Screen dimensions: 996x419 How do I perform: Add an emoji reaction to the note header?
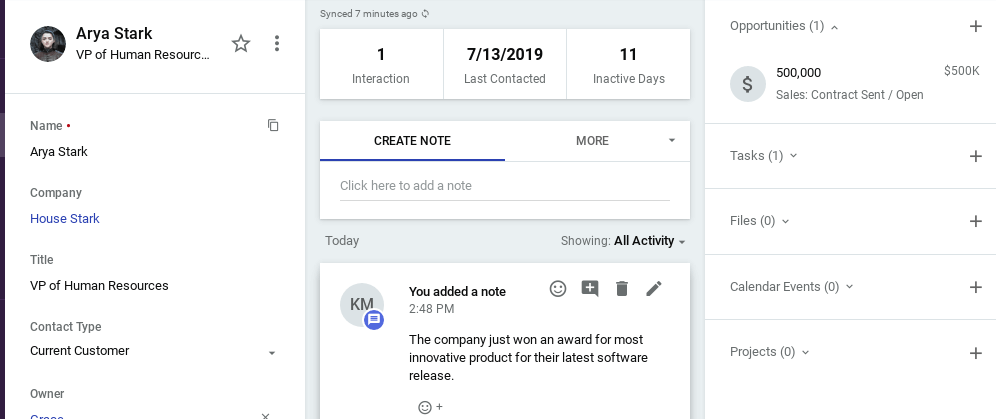[558, 288]
